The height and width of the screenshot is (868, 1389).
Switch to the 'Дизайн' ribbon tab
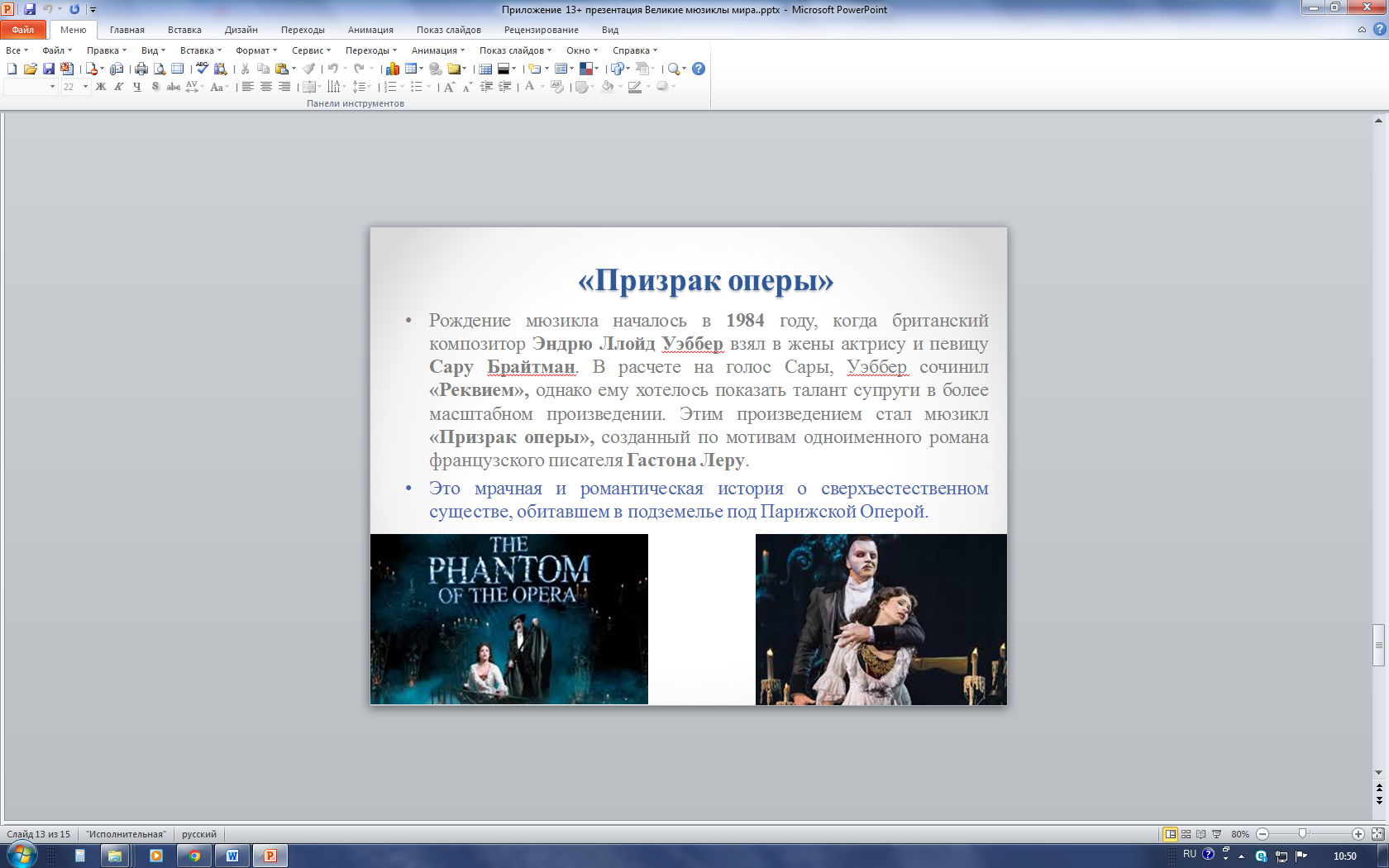tap(241, 30)
